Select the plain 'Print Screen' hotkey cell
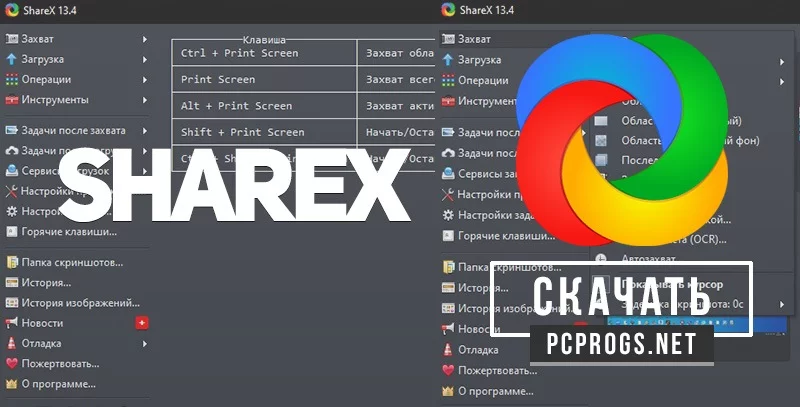Image resolution: width=800 pixels, height=407 pixels. coord(264,80)
